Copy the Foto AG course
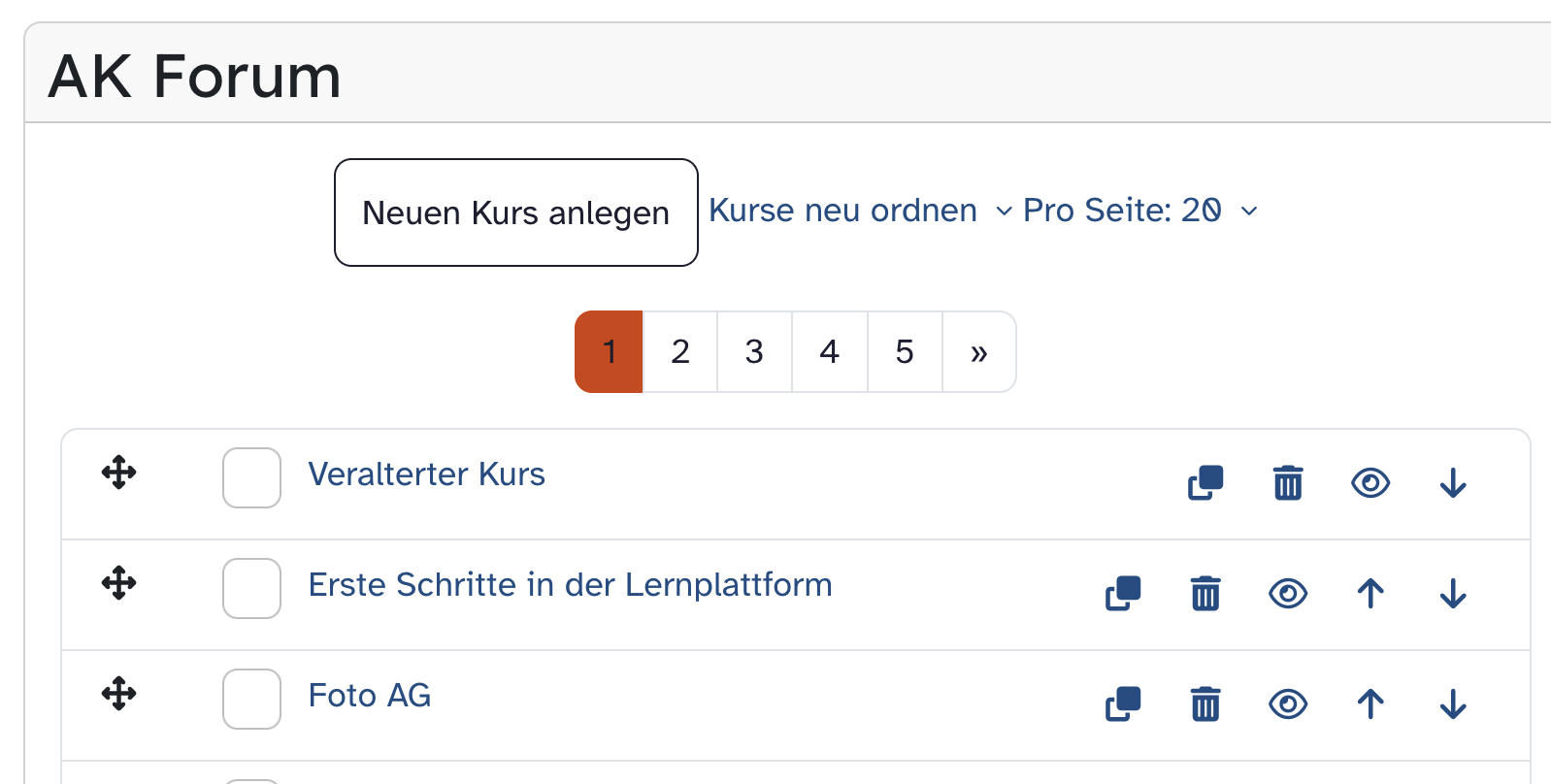 (1123, 703)
